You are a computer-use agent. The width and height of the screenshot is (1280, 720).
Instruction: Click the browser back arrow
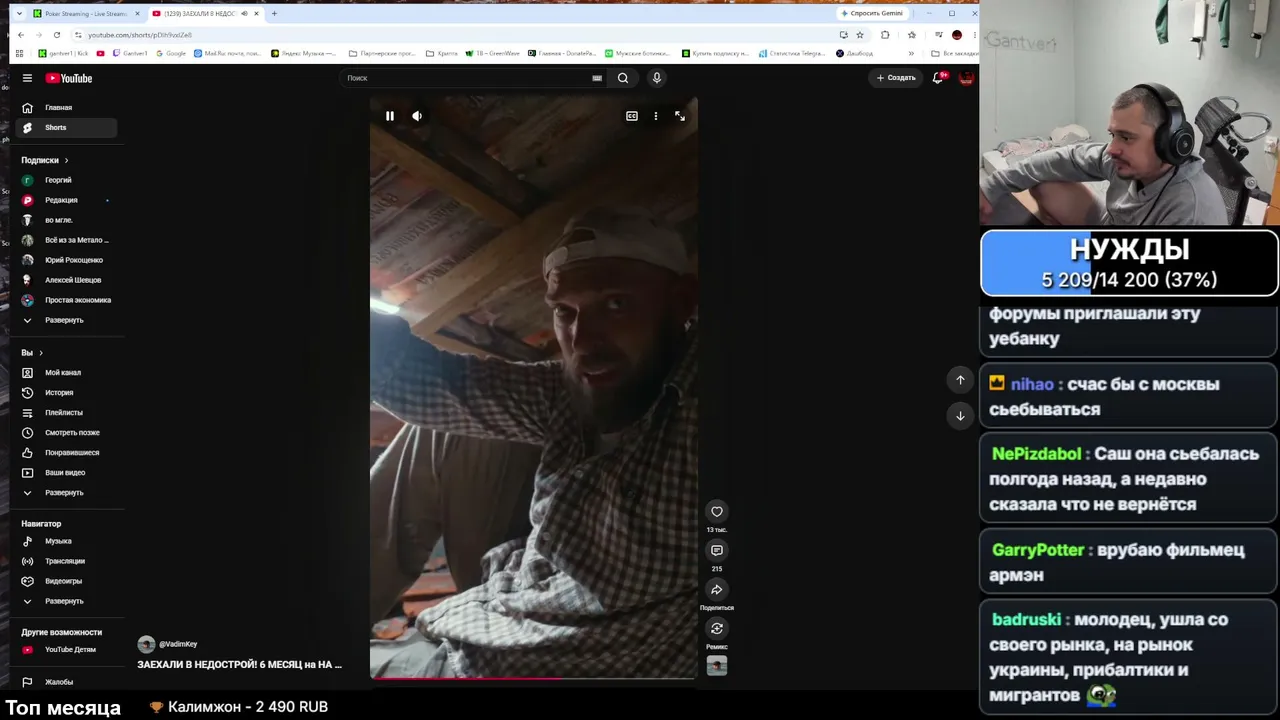point(21,34)
